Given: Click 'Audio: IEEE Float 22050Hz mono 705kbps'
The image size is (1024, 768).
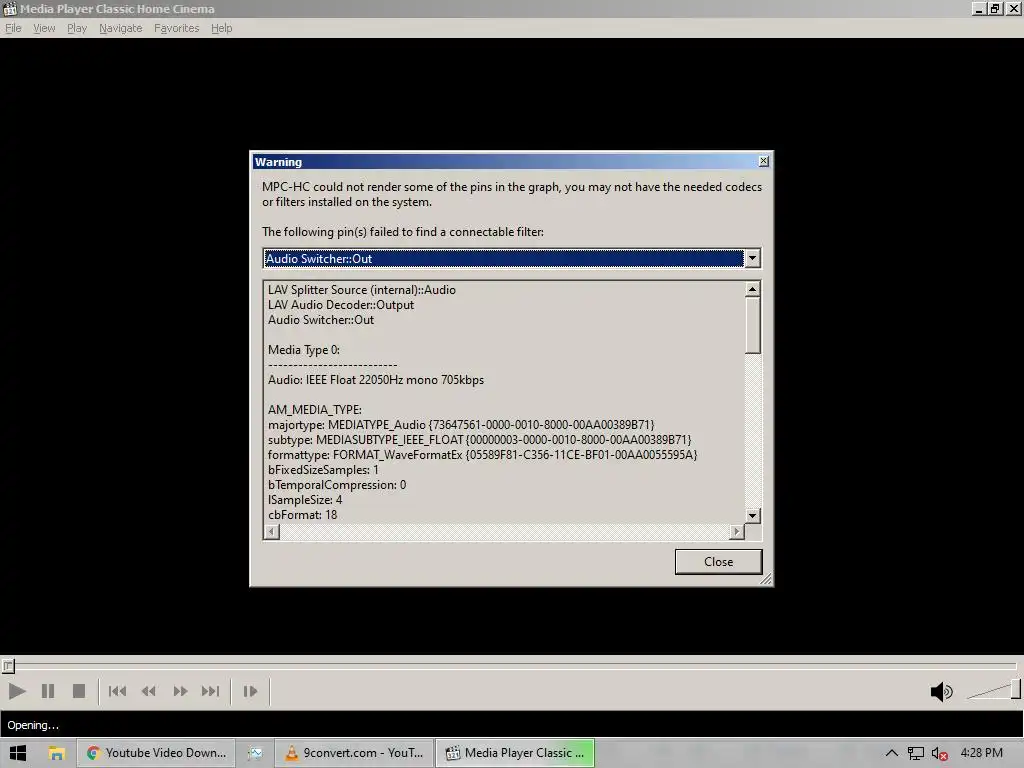Looking at the screenshot, I should (x=376, y=380).
